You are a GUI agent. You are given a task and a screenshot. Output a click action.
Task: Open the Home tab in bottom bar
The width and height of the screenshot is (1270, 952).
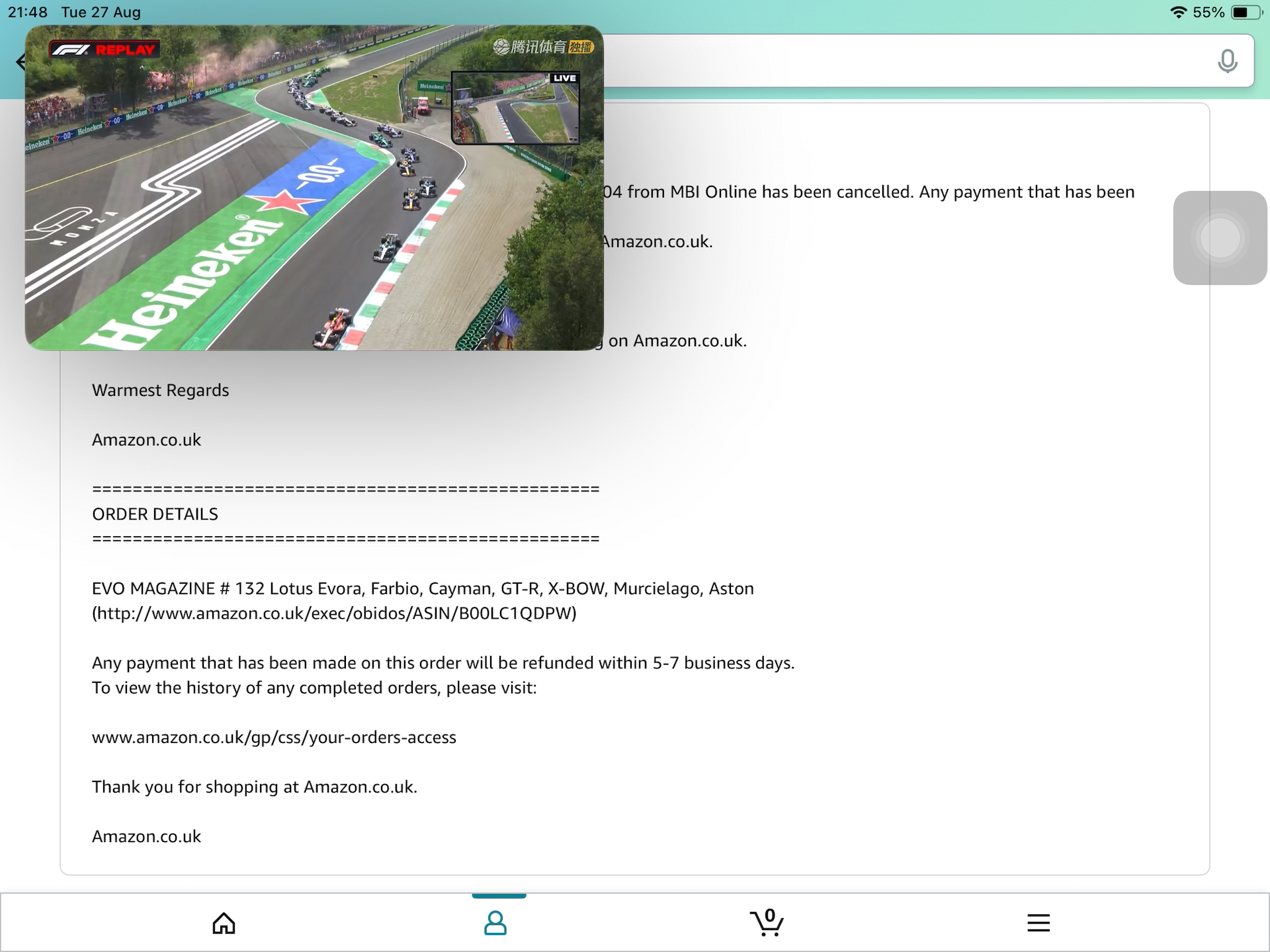224,923
